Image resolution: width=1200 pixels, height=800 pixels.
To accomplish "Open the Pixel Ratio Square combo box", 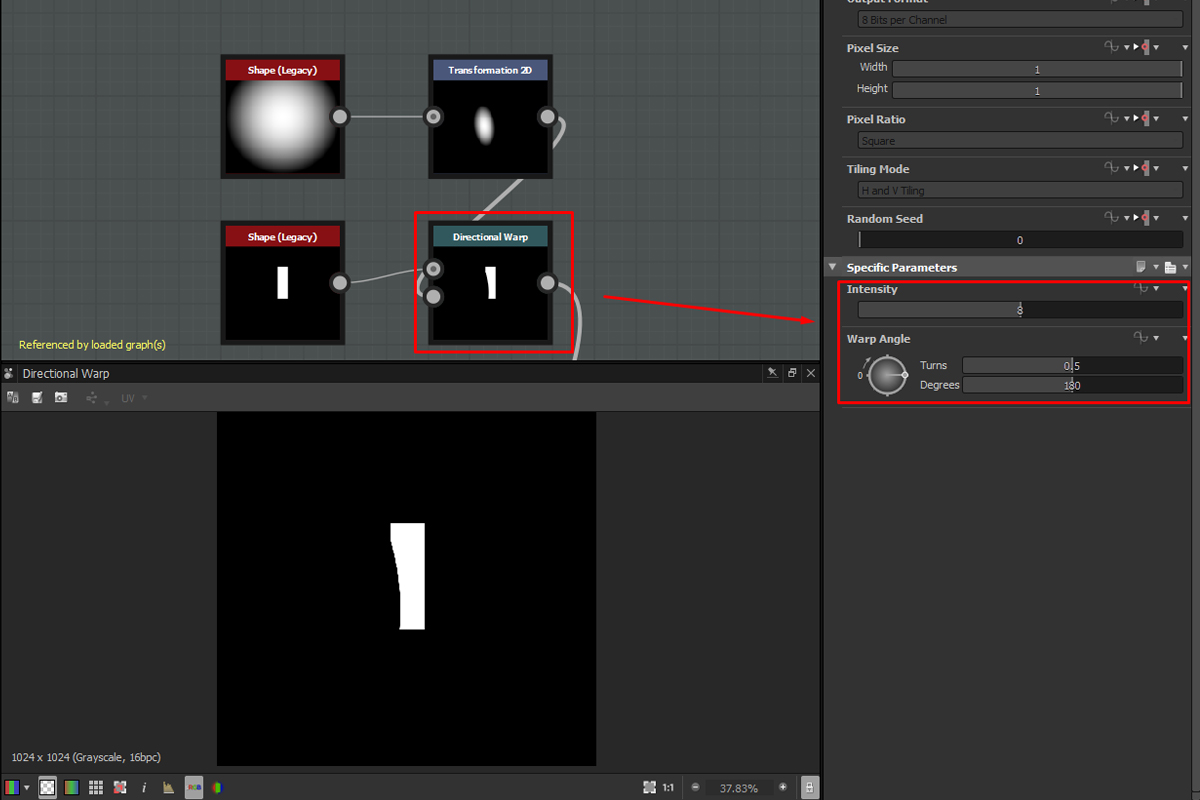I will [x=1020, y=141].
